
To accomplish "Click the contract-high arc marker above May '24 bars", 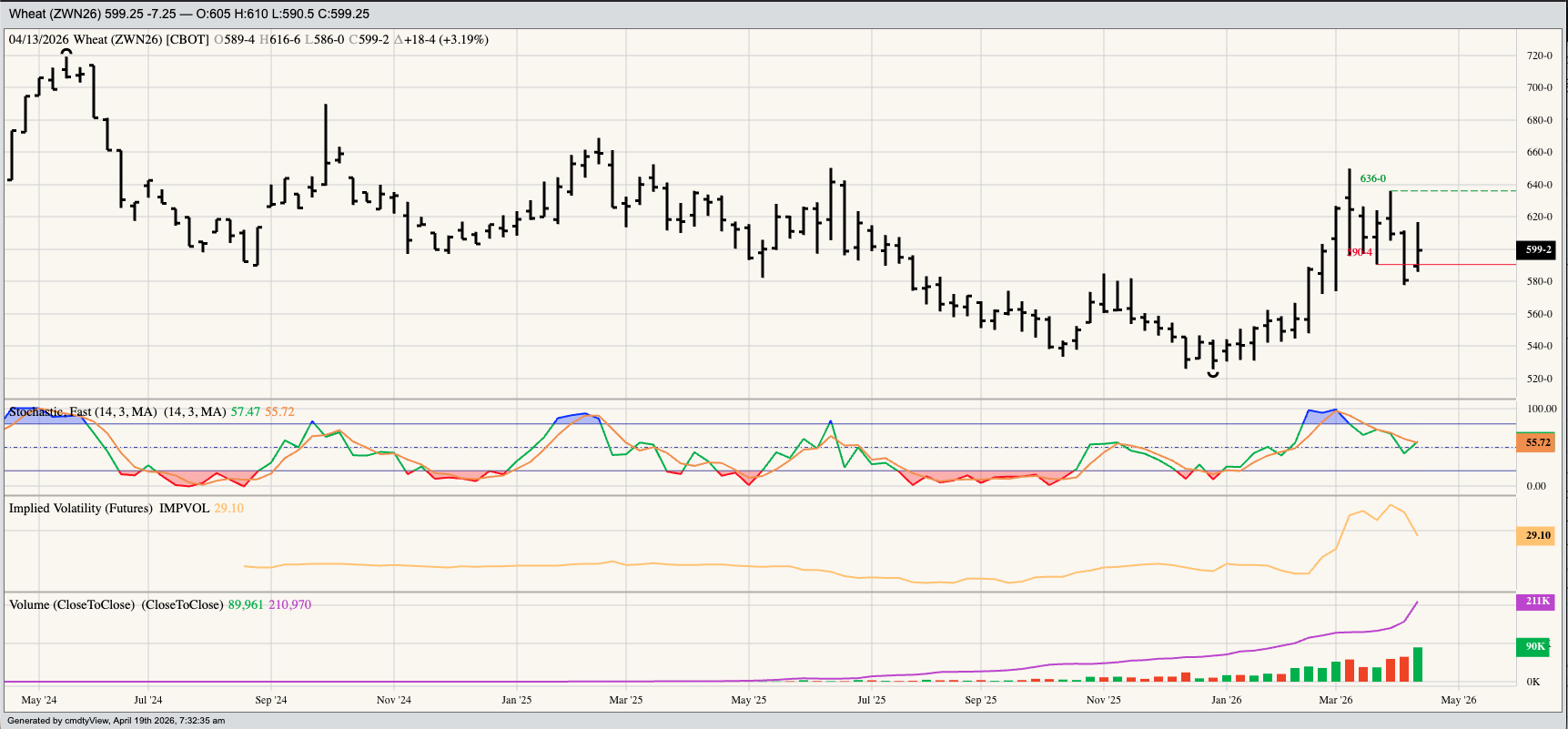I will click(x=66, y=52).
